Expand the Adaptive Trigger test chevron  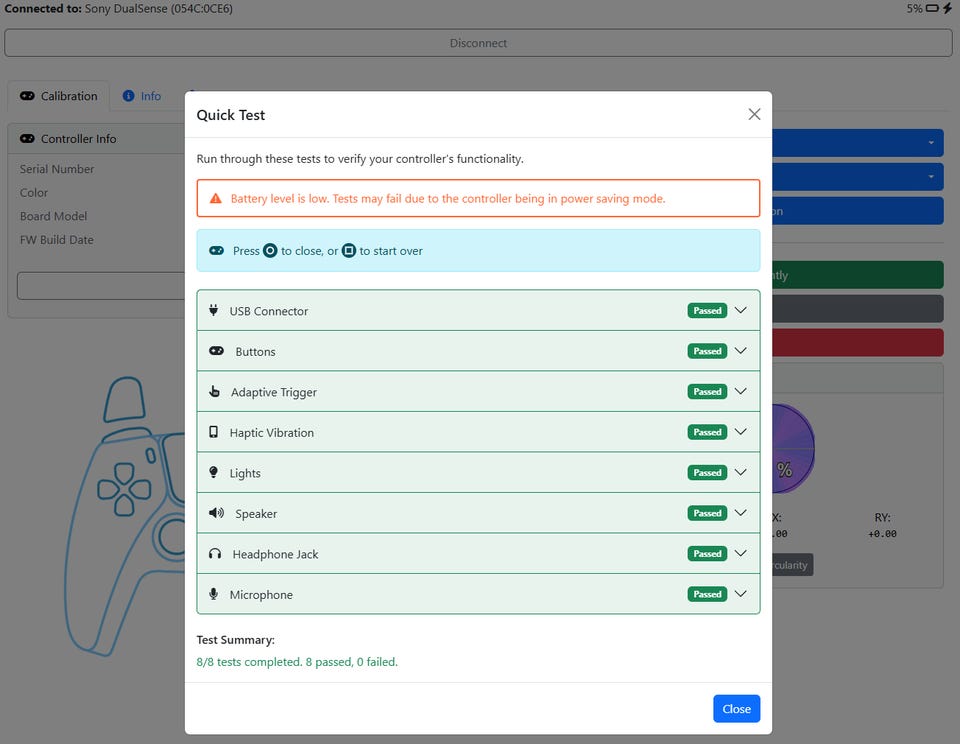pos(740,391)
